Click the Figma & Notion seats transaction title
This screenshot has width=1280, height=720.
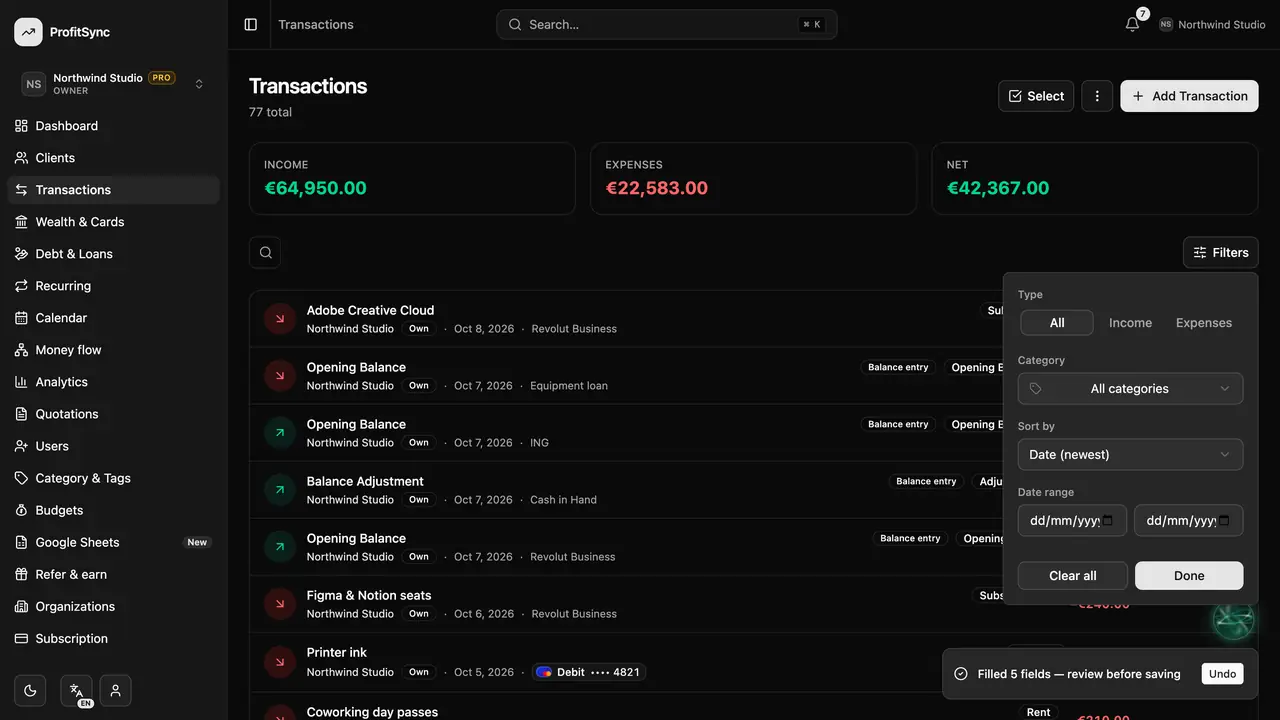[x=369, y=595]
